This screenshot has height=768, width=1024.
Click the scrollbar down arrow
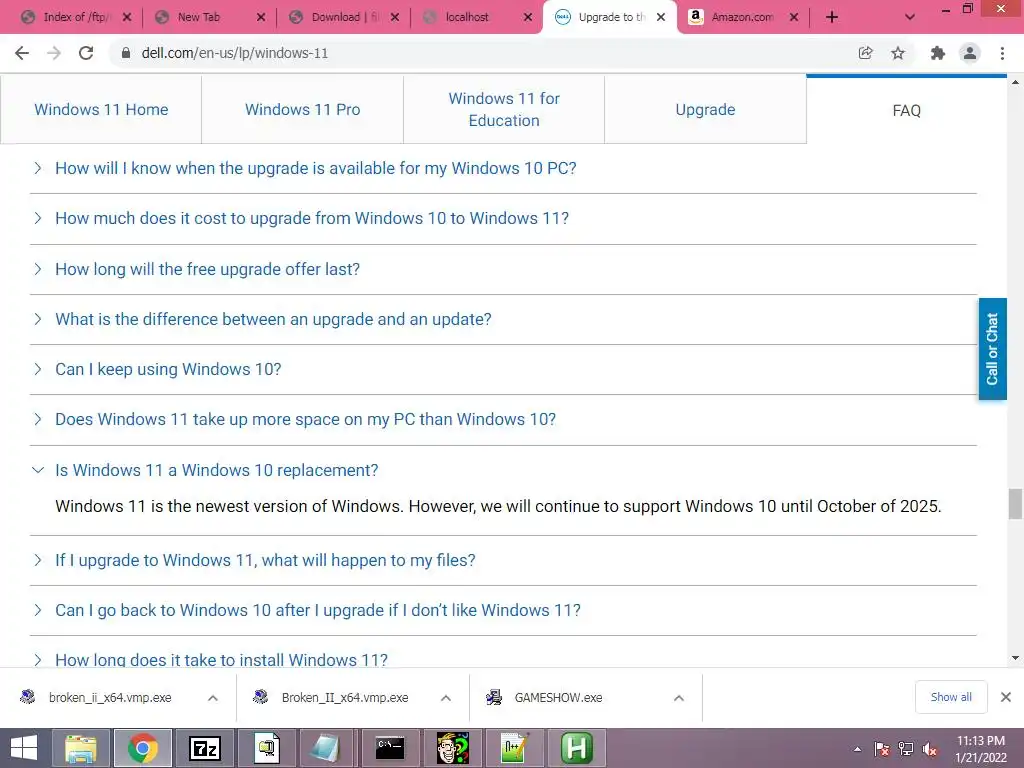pyautogui.click(x=1015, y=658)
